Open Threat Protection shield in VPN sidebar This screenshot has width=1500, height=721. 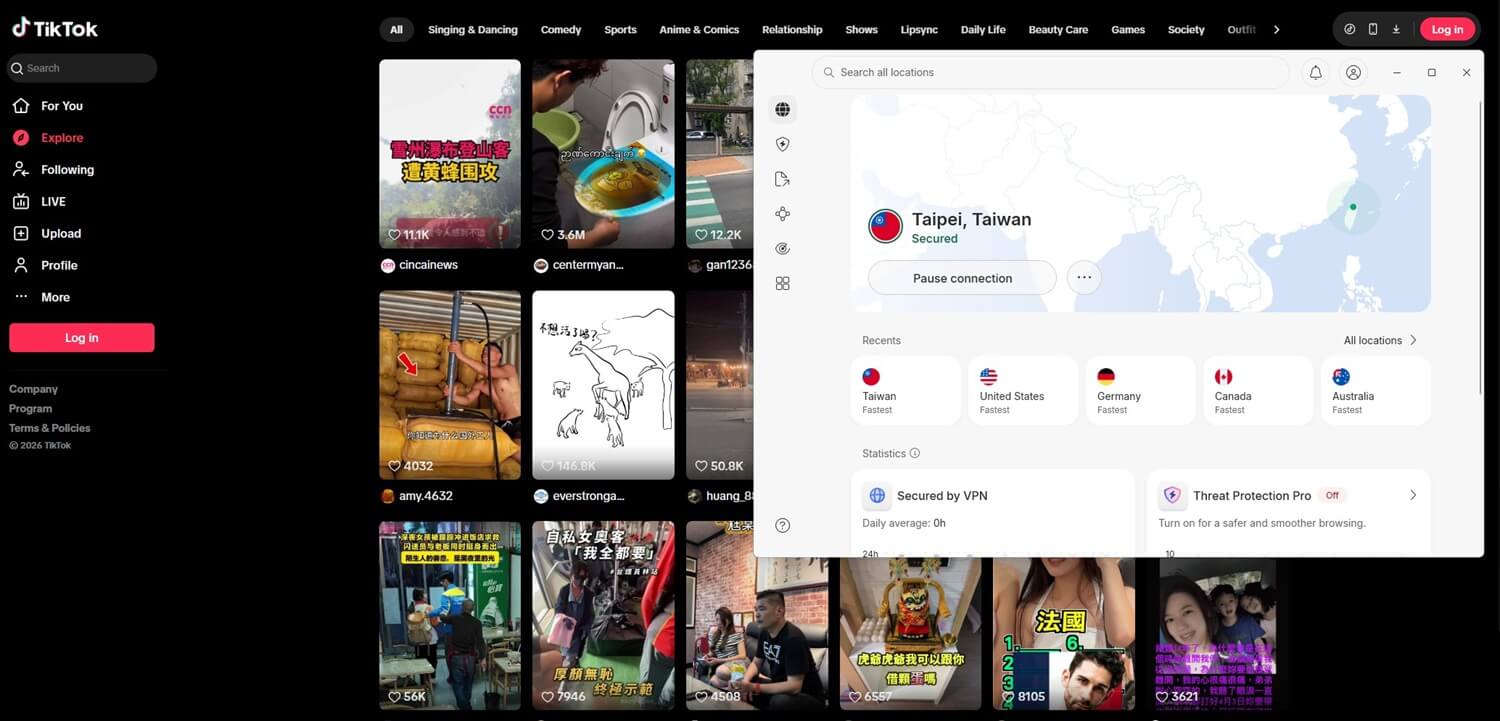[782, 145]
